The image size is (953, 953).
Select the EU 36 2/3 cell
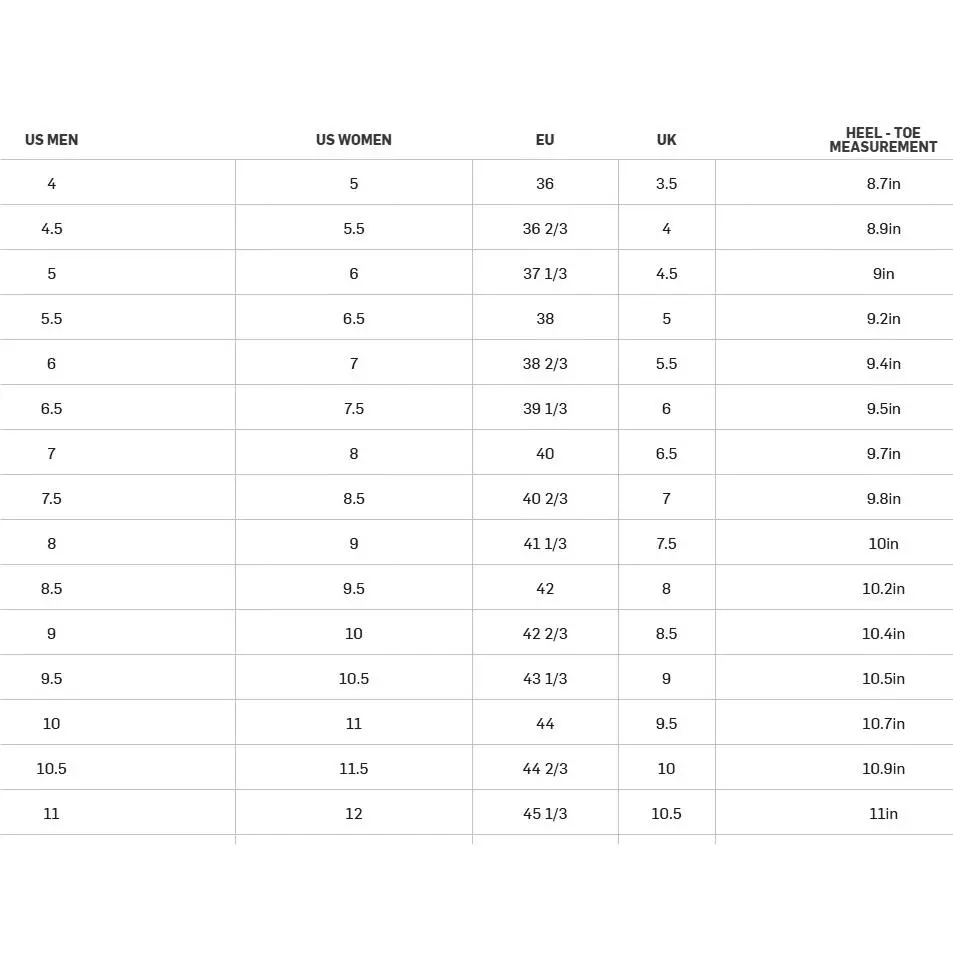[x=545, y=229]
